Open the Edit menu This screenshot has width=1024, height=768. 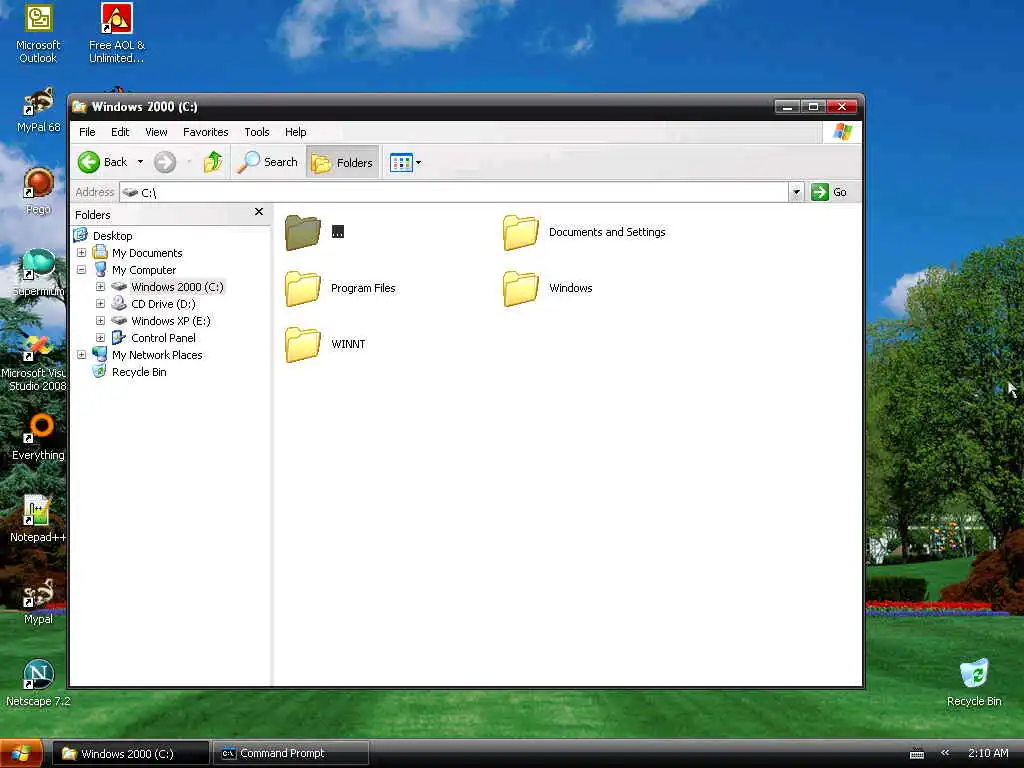click(120, 132)
